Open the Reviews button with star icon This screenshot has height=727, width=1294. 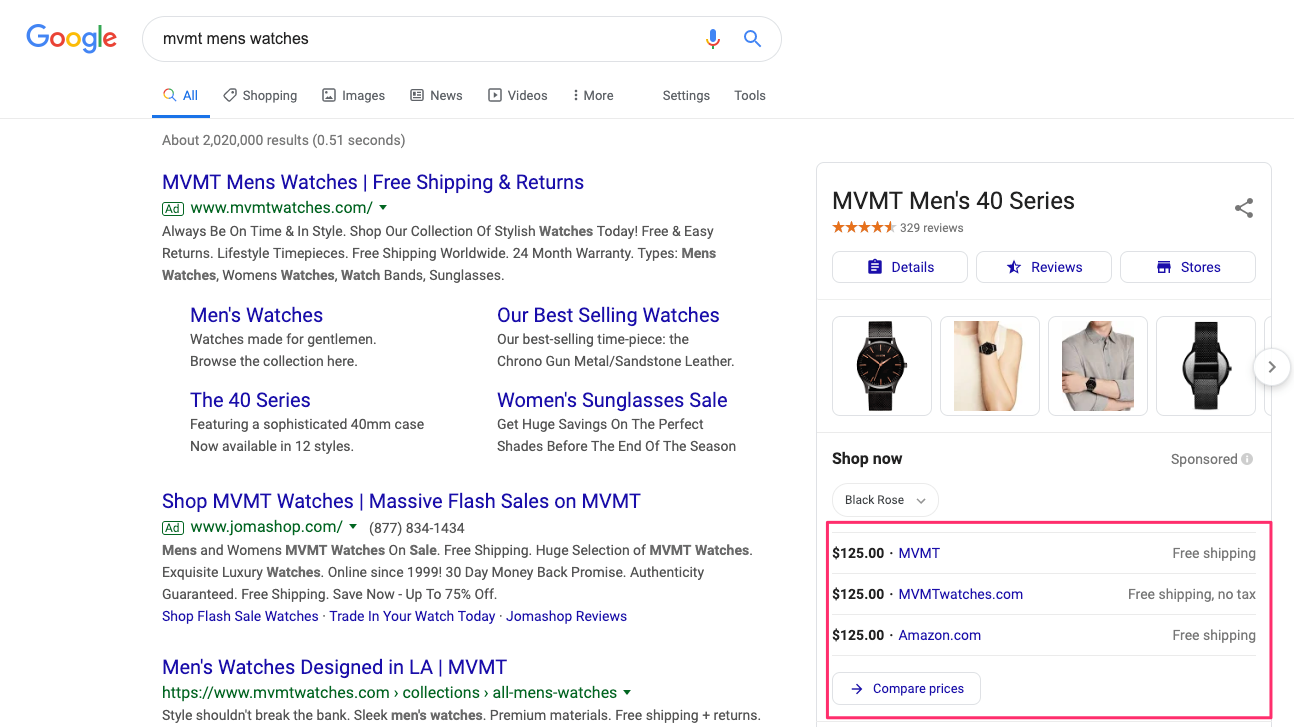tap(1044, 267)
